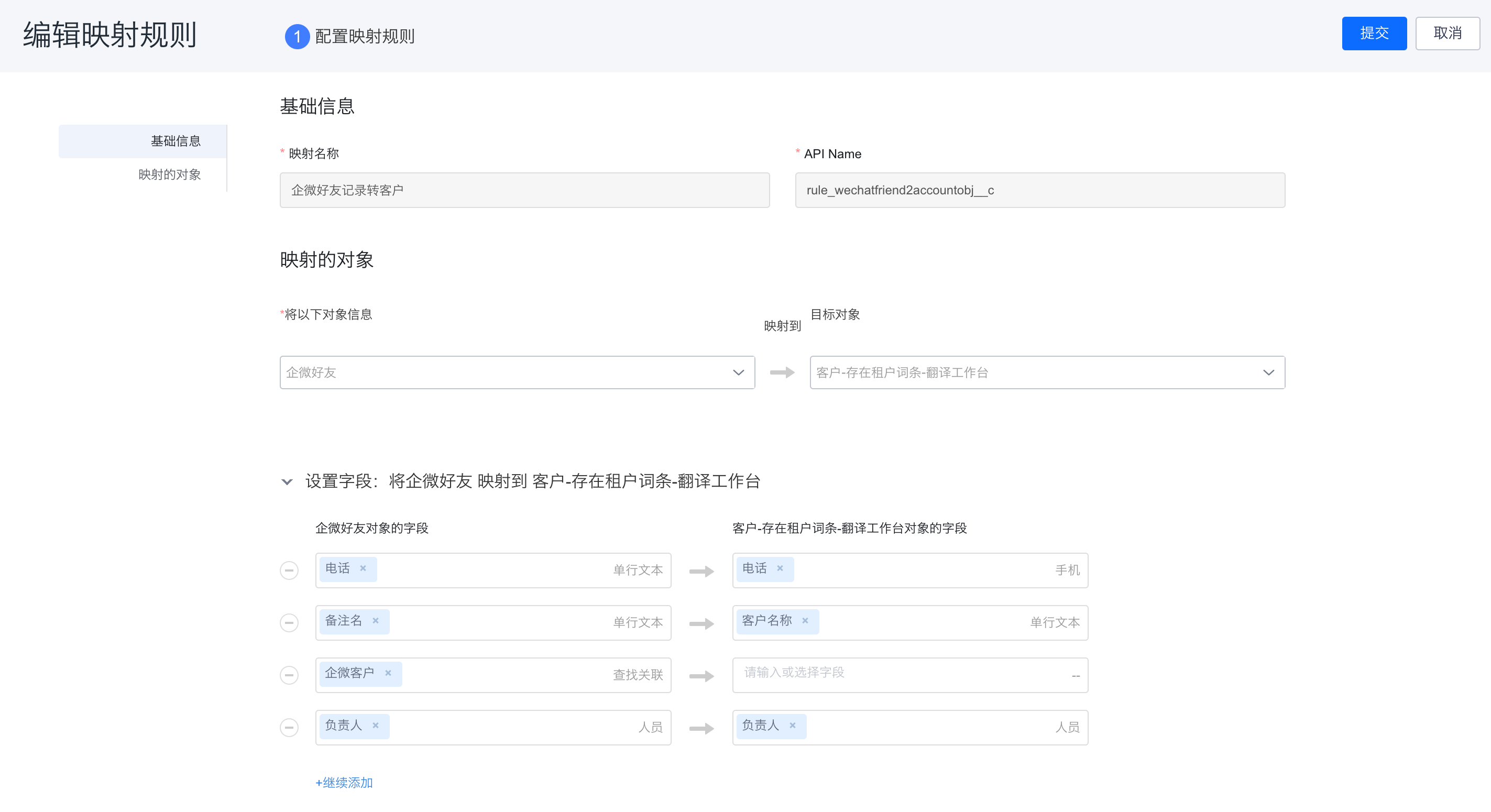Click the 基础信息 section heading

(x=316, y=106)
